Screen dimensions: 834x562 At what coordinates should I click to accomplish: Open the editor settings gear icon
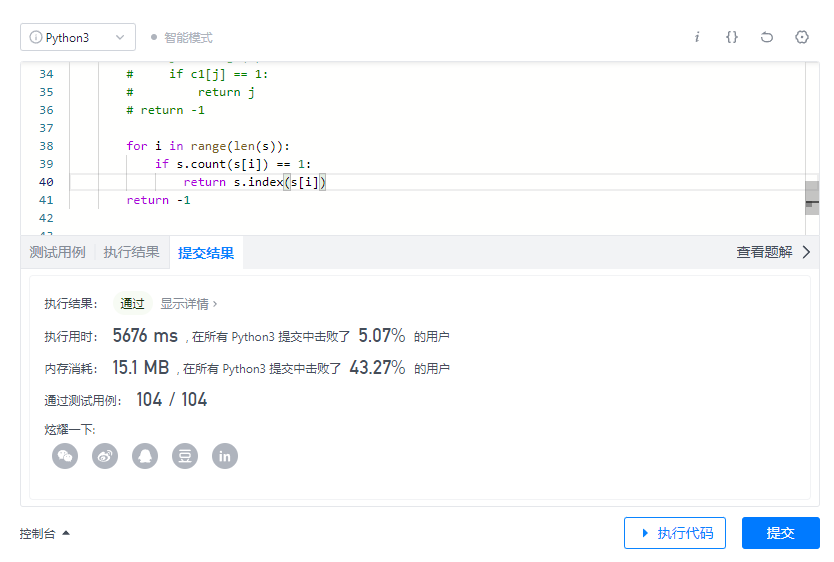[802, 37]
